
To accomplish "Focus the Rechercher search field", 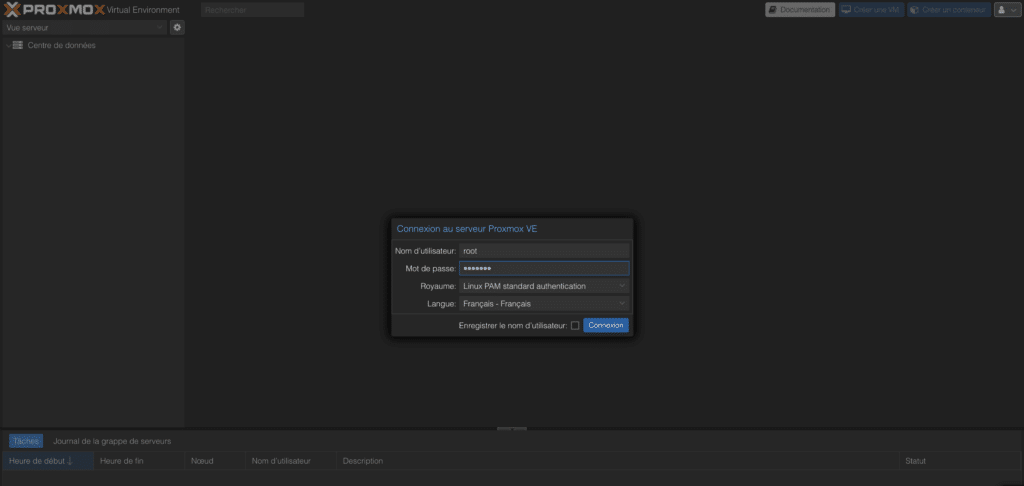I will (x=253, y=10).
